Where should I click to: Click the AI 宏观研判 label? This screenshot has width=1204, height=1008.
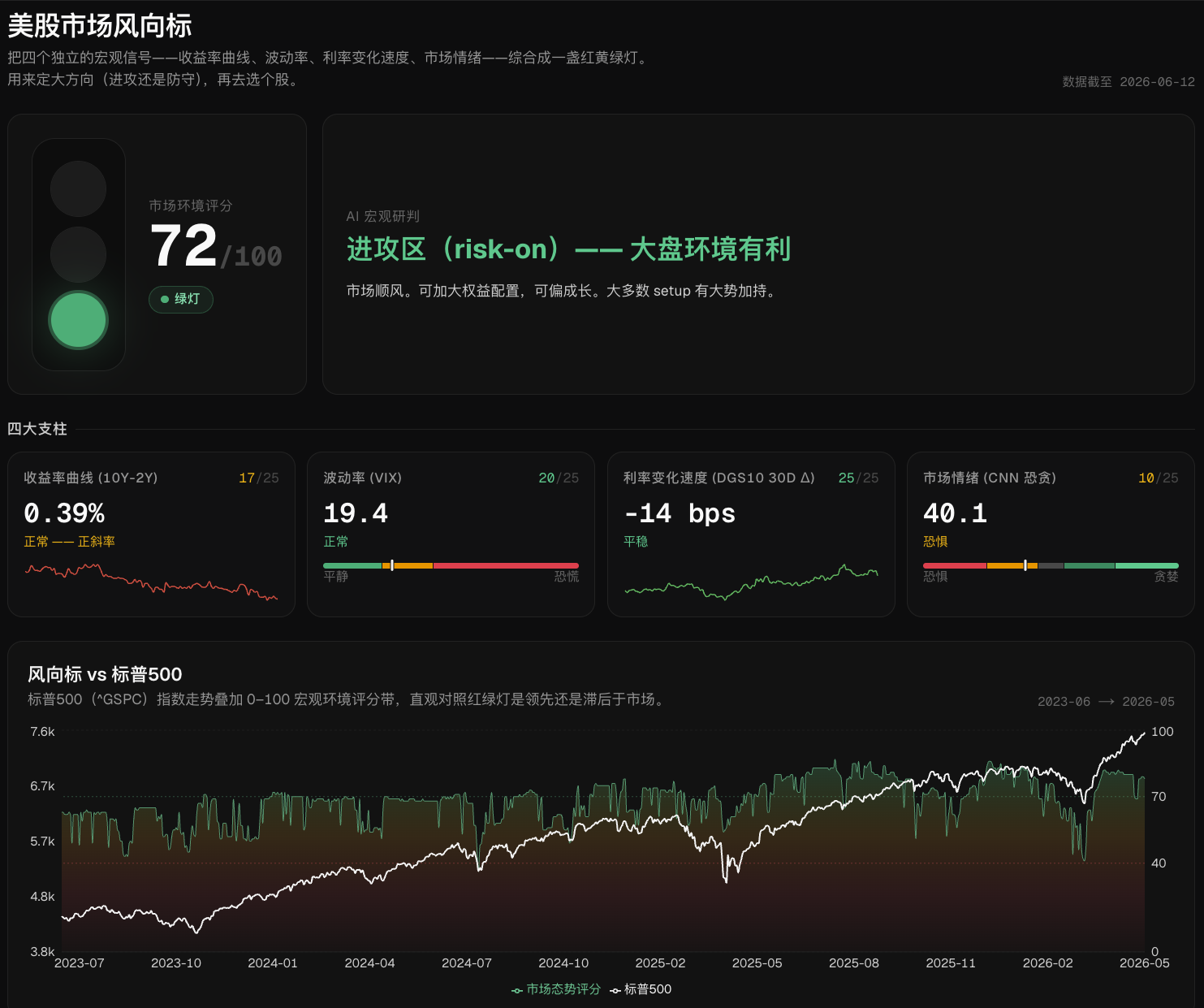(x=382, y=216)
